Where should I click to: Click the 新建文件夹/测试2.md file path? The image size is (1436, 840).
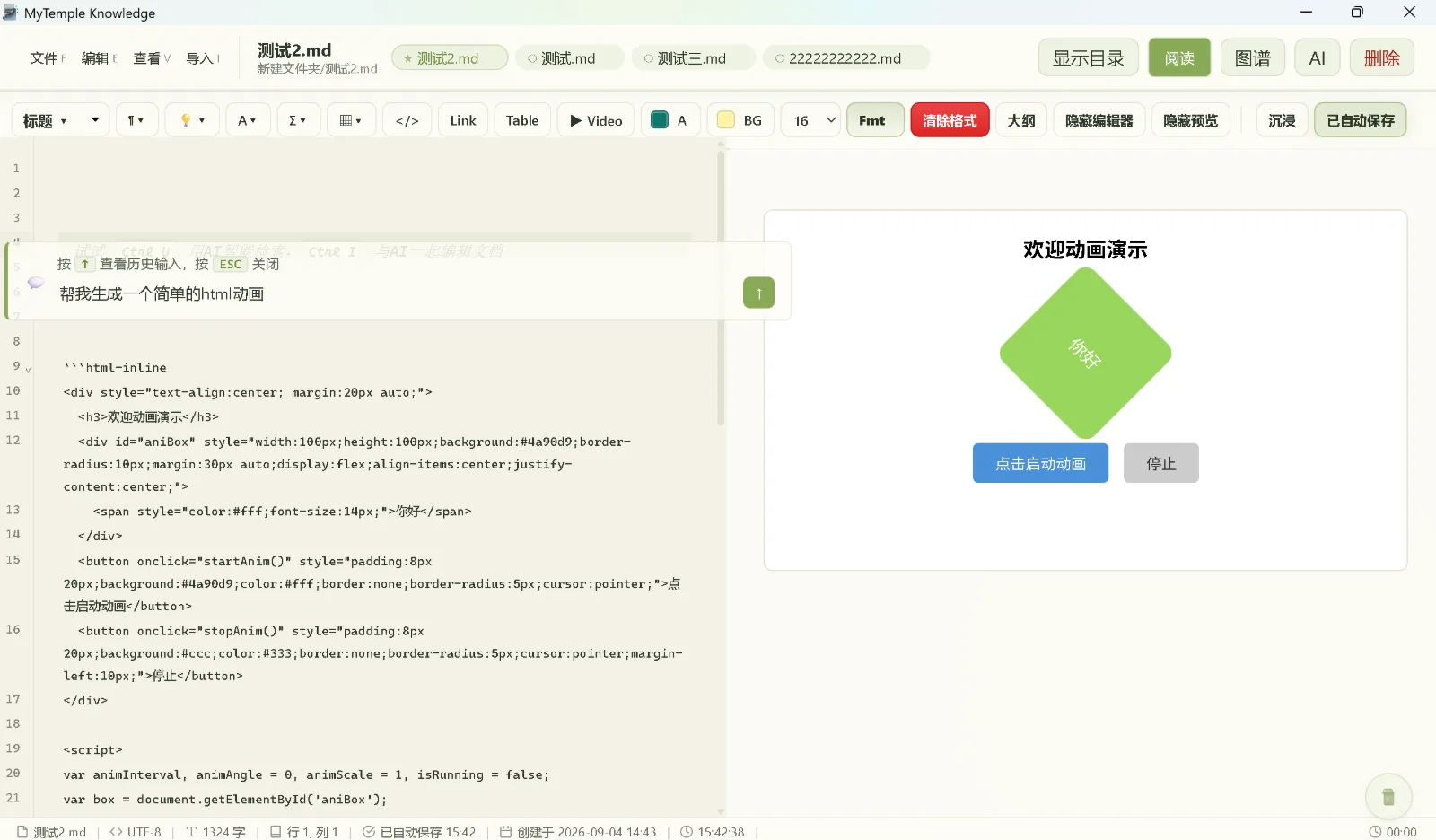[317, 69]
